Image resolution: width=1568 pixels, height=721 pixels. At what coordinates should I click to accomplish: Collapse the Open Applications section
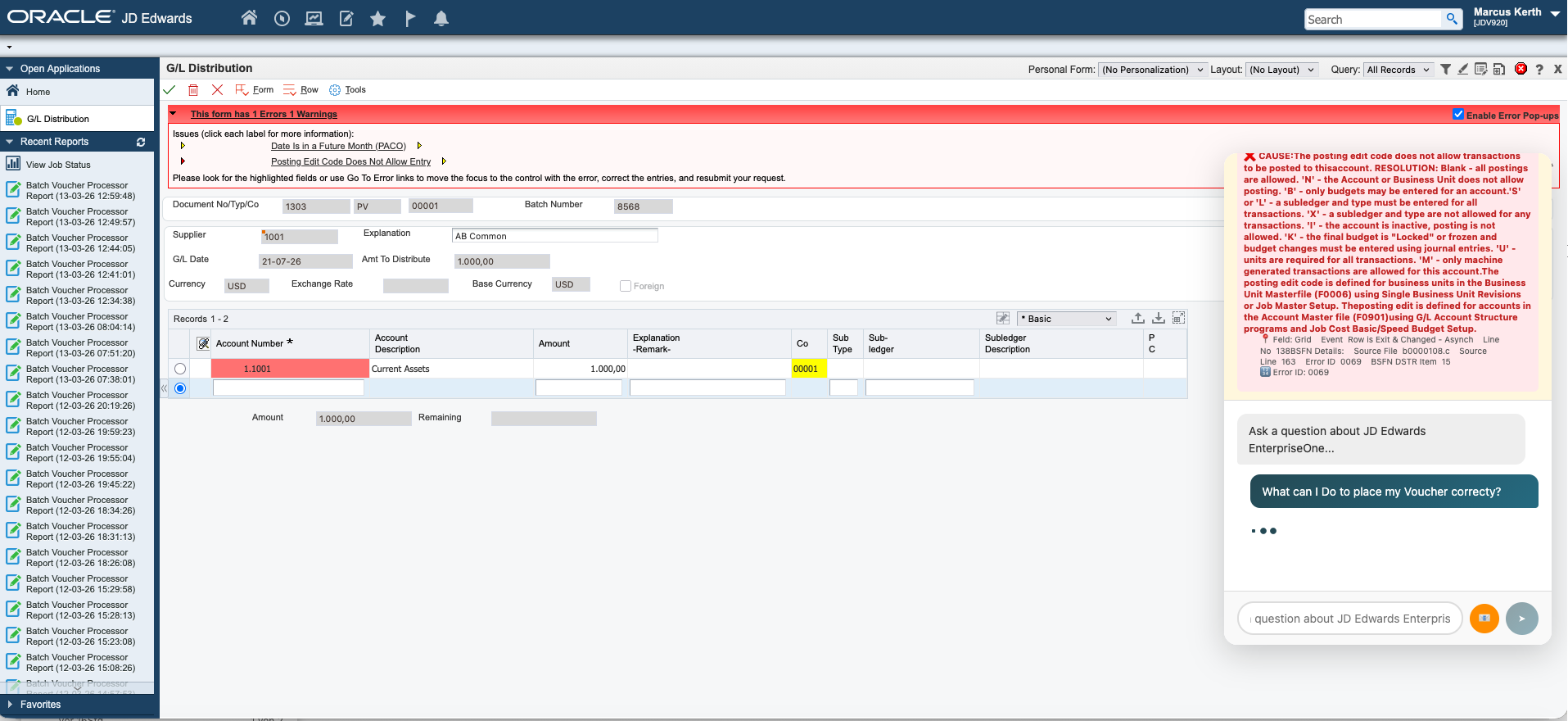coord(10,69)
